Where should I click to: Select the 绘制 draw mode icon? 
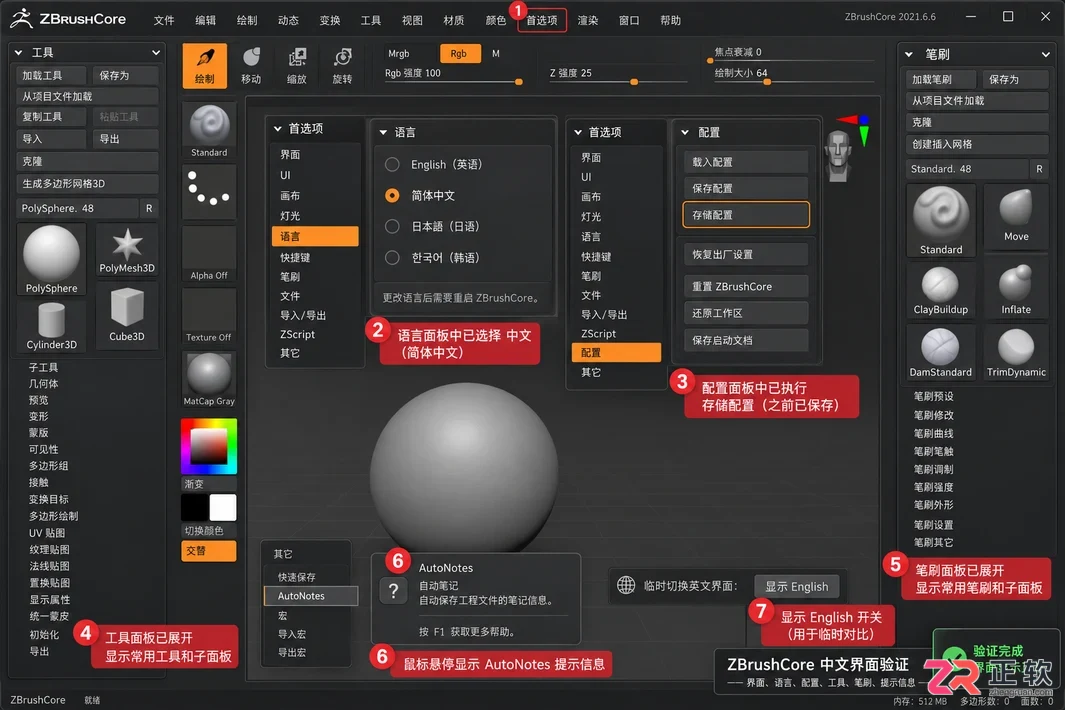tap(204, 66)
